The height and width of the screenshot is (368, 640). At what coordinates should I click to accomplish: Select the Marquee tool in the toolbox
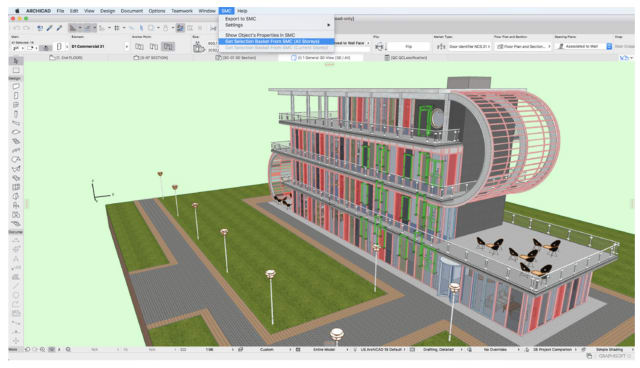coord(16,70)
